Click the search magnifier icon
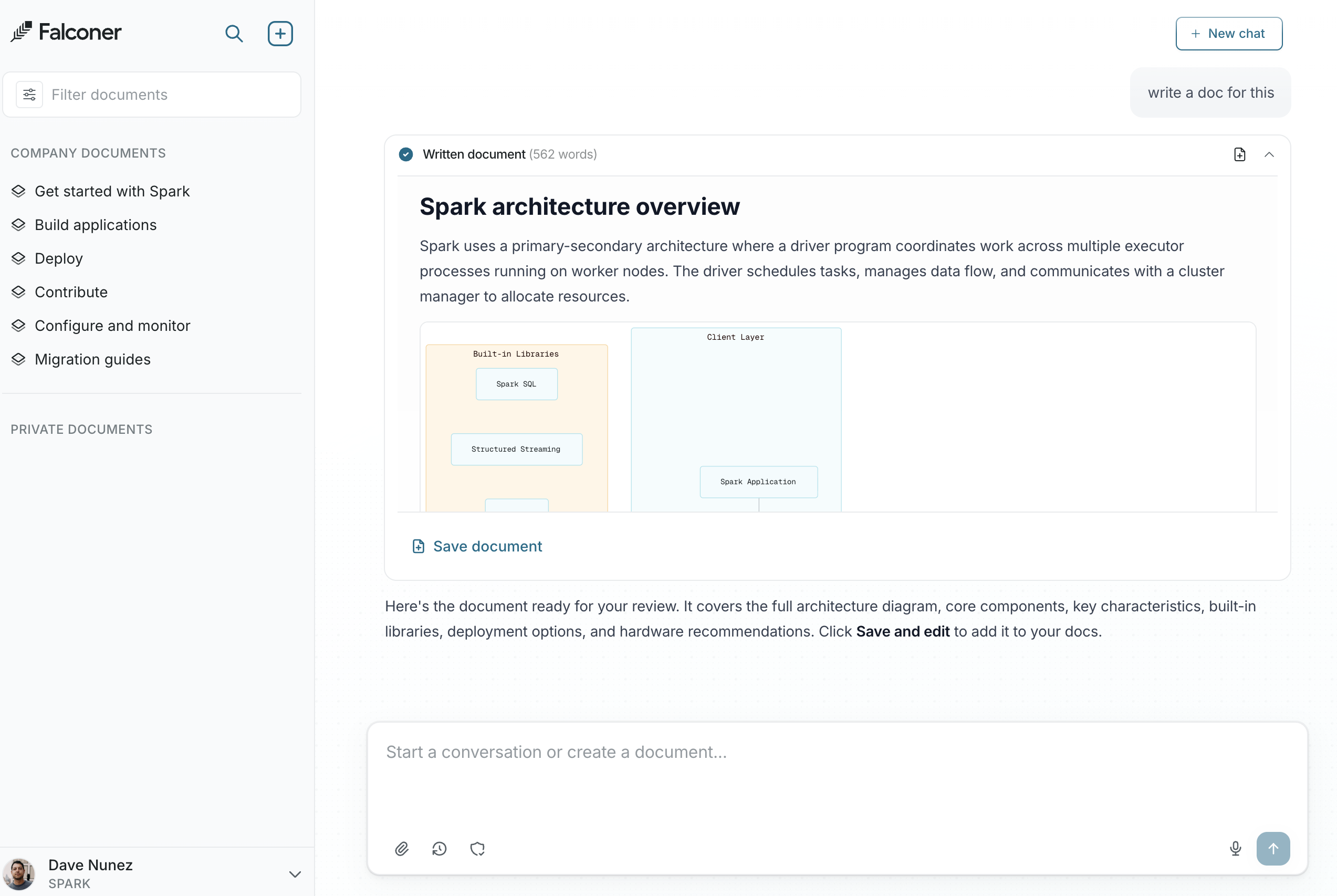This screenshot has width=1337, height=896. tap(234, 34)
